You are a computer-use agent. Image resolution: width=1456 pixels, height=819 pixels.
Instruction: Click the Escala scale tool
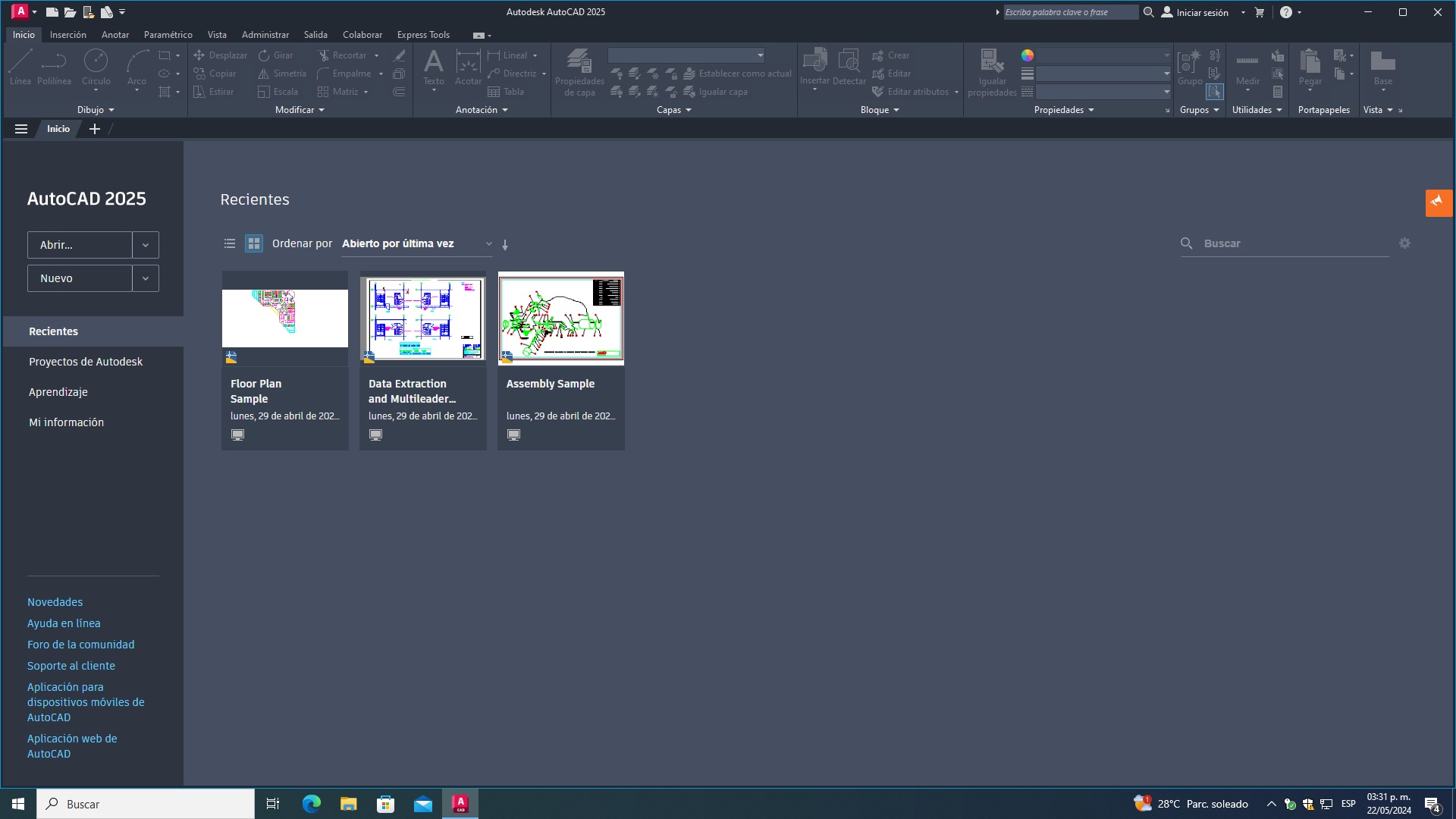click(x=278, y=92)
